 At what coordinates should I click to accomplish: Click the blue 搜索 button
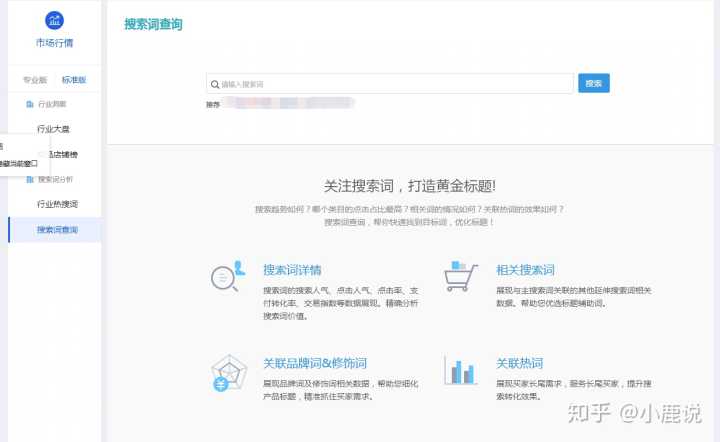pos(594,83)
